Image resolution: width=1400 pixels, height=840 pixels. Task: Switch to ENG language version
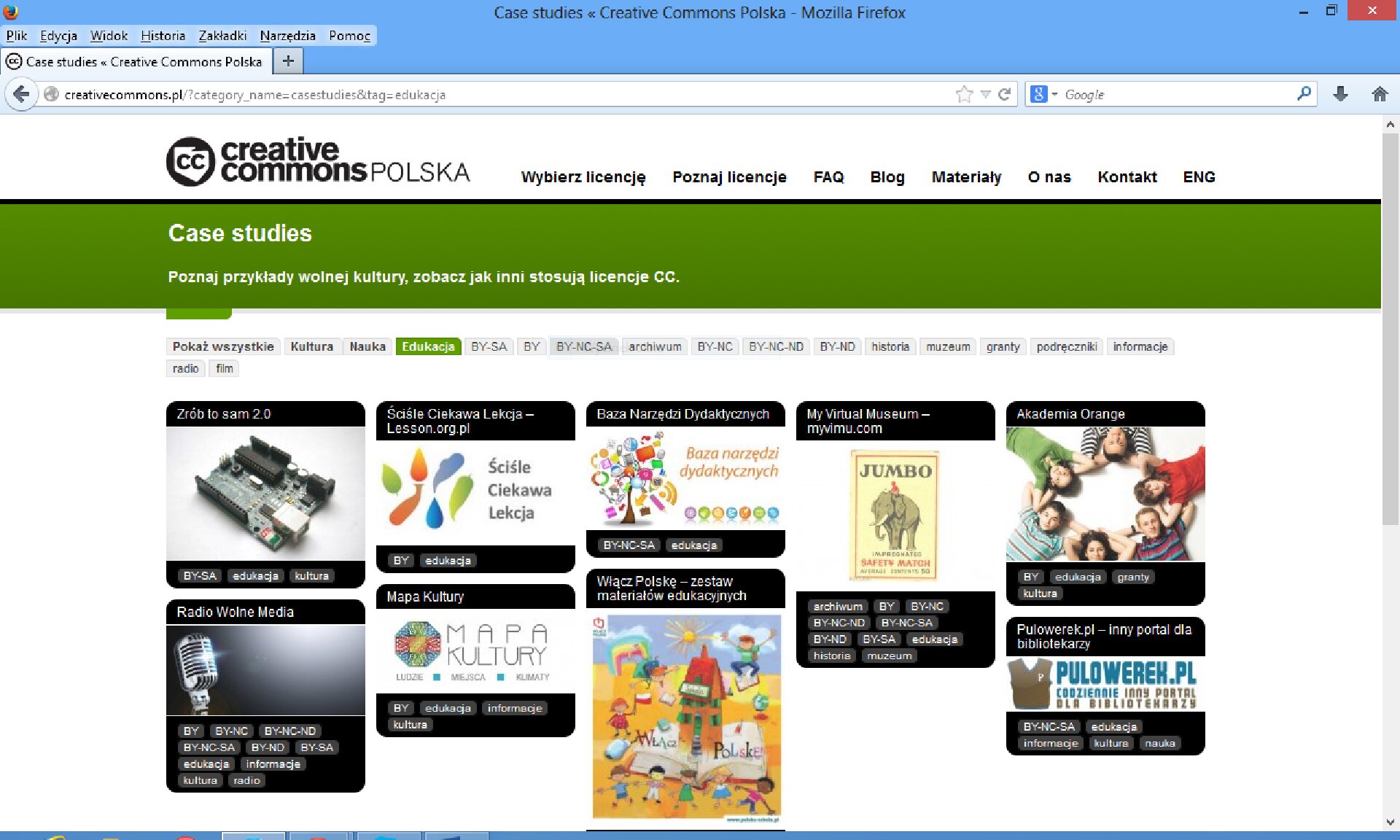1199,177
